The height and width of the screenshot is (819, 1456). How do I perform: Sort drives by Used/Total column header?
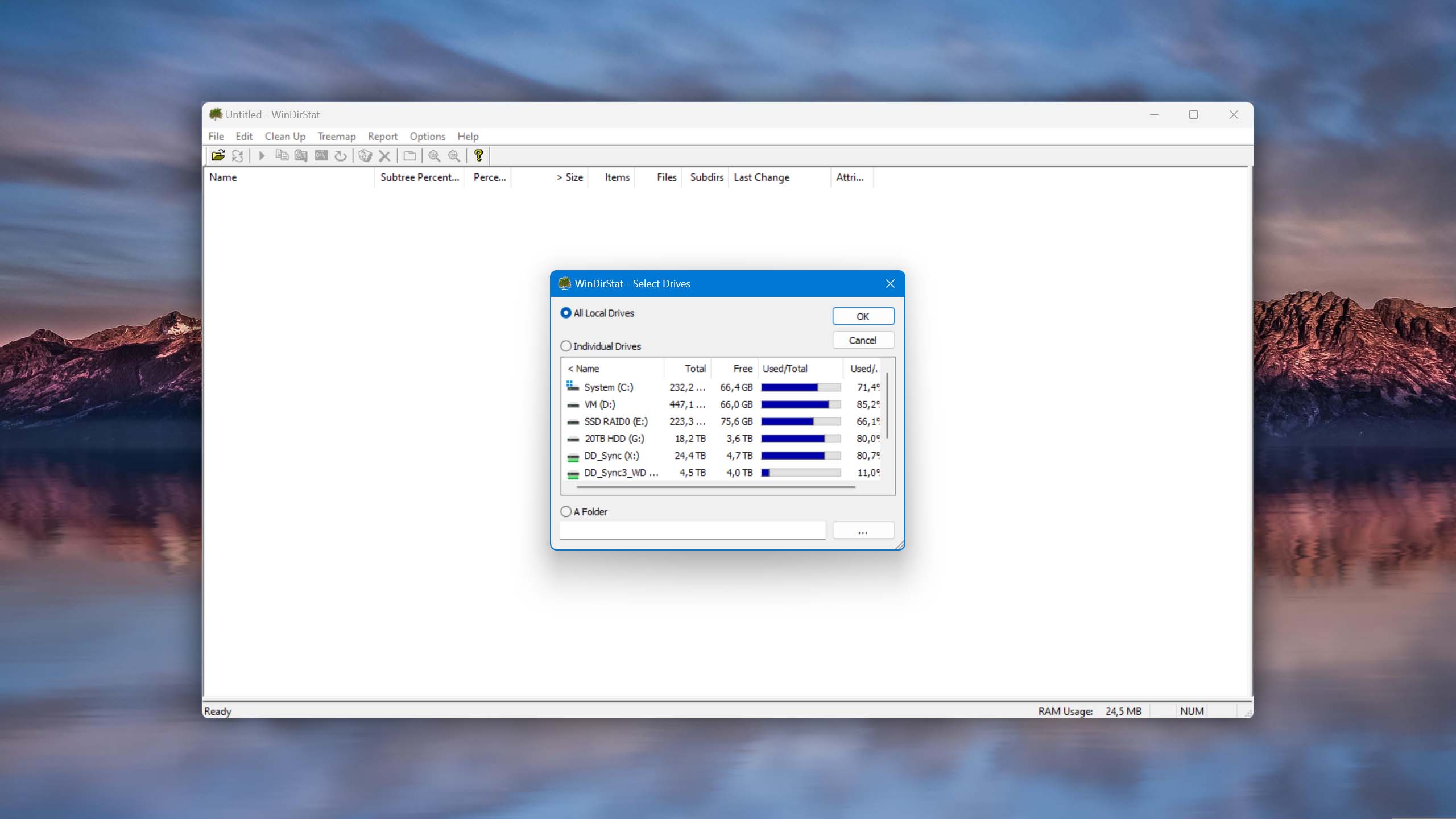coord(801,369)
